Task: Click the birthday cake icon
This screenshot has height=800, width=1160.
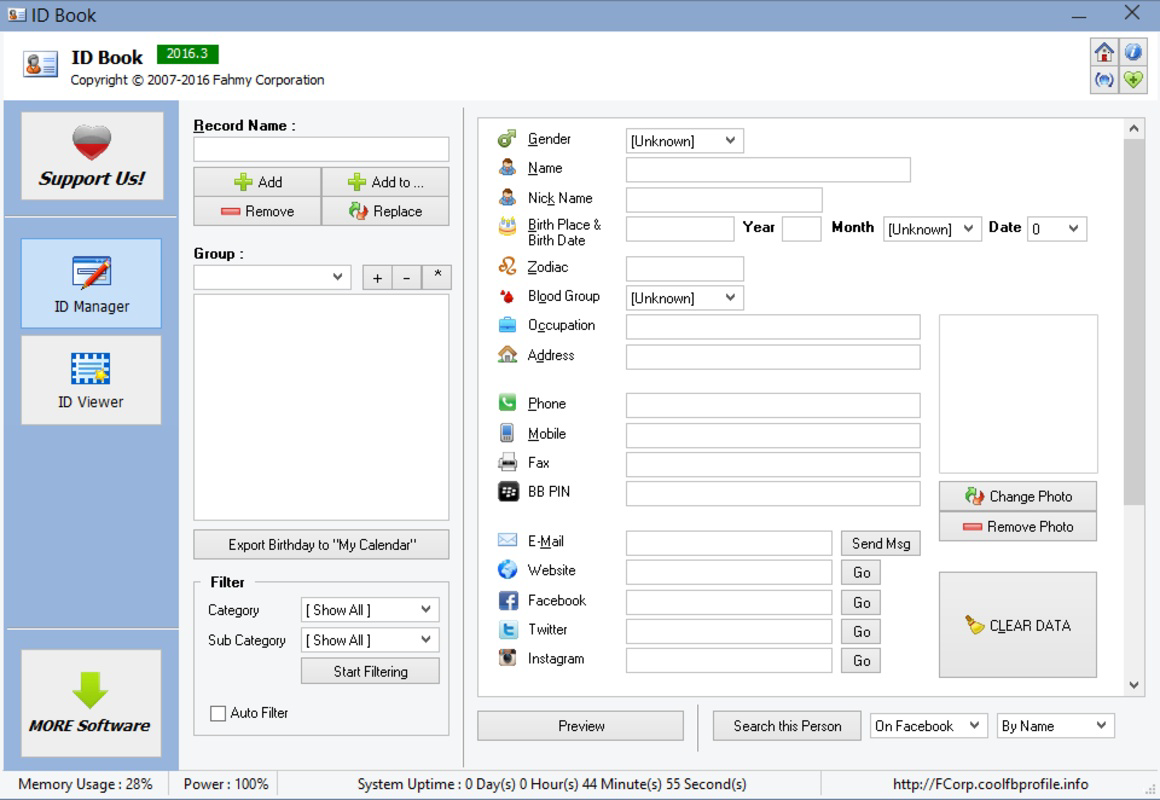Action: pyautogui.click(x=508, y=226)
